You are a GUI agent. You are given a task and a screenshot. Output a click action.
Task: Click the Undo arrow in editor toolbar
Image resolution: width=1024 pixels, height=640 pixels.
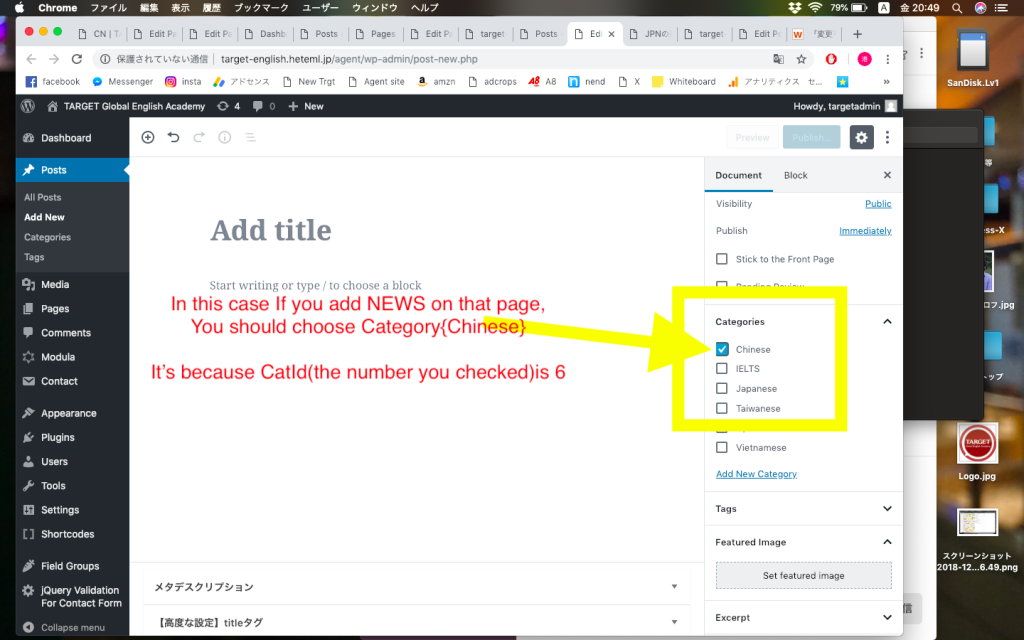pos(173,138)
